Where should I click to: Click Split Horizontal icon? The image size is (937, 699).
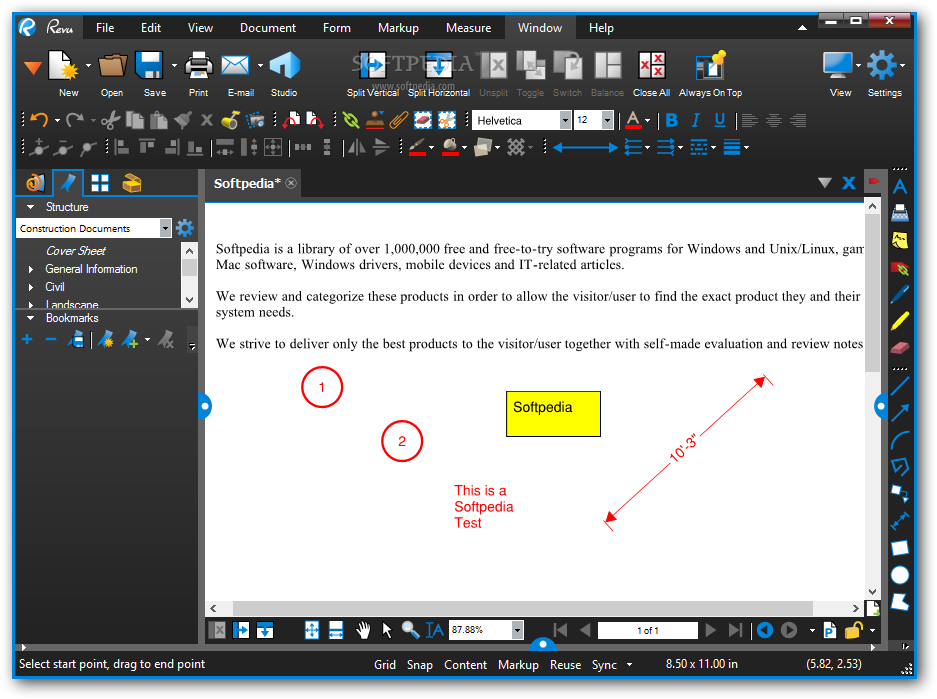point(439,66)
